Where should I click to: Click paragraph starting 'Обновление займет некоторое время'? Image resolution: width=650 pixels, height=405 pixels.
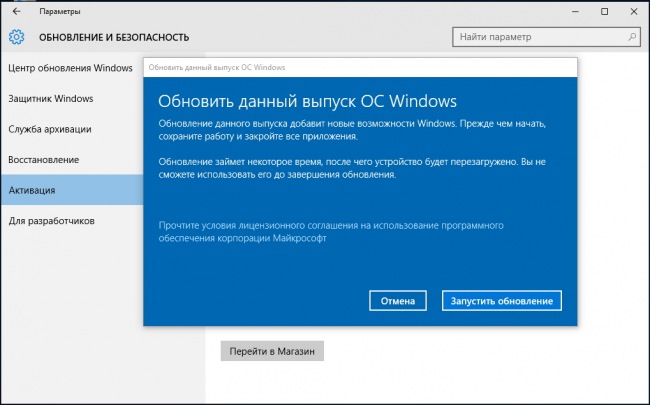click(352, 168)
